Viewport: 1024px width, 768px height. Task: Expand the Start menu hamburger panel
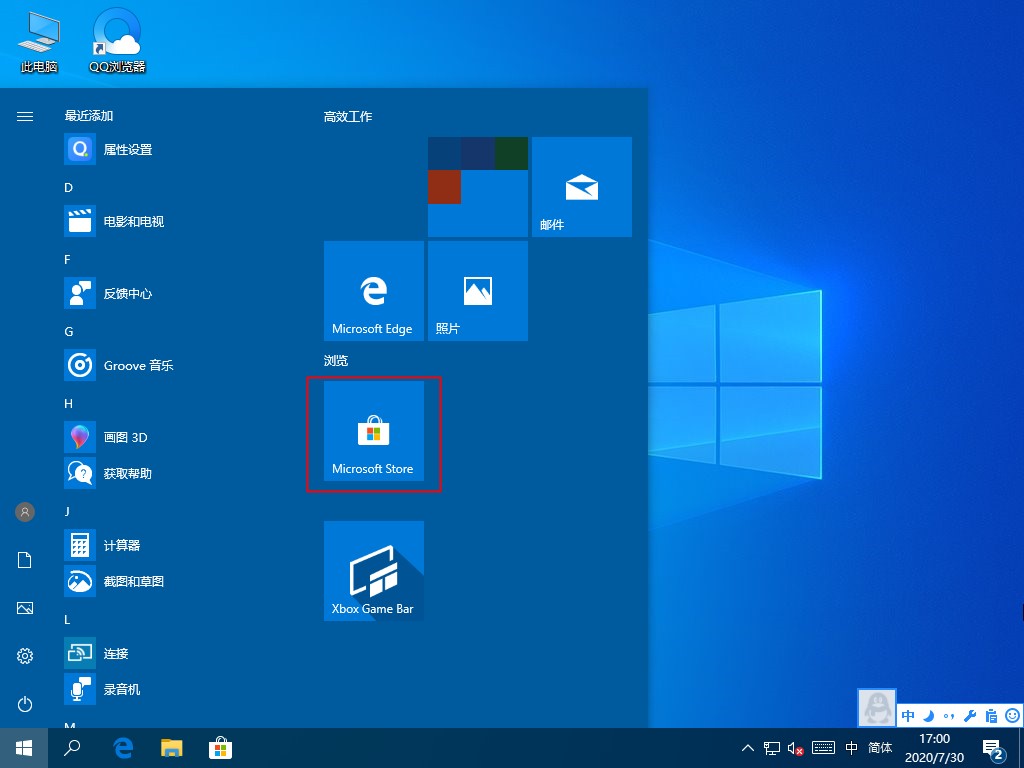pyautogui.click(x=24, y=115)
